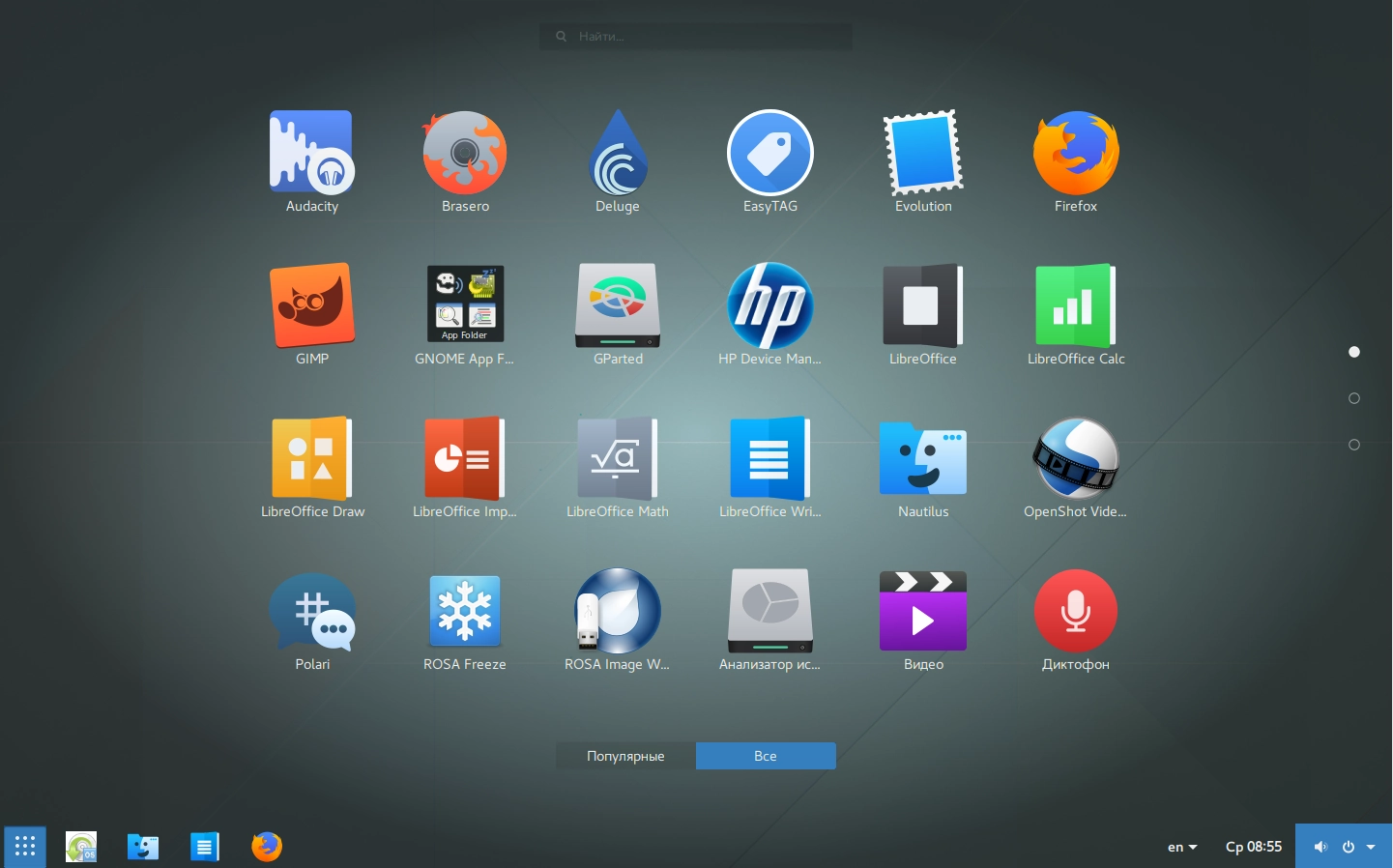Open Polari chat client

311,611
